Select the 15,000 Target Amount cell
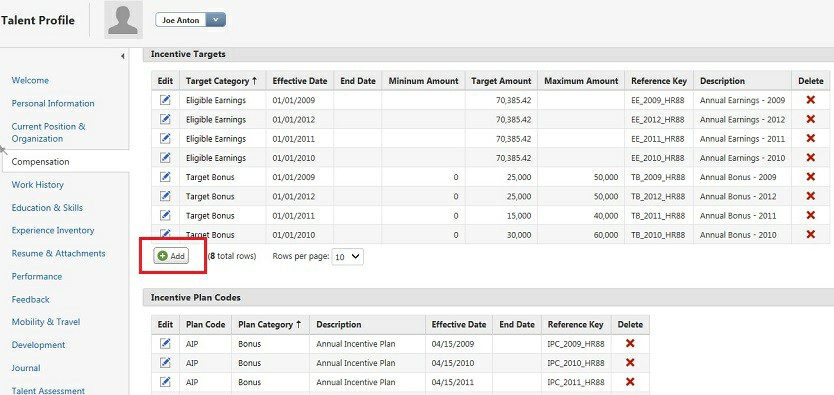This screenshot has width=834, height=395. pos(501,215)
